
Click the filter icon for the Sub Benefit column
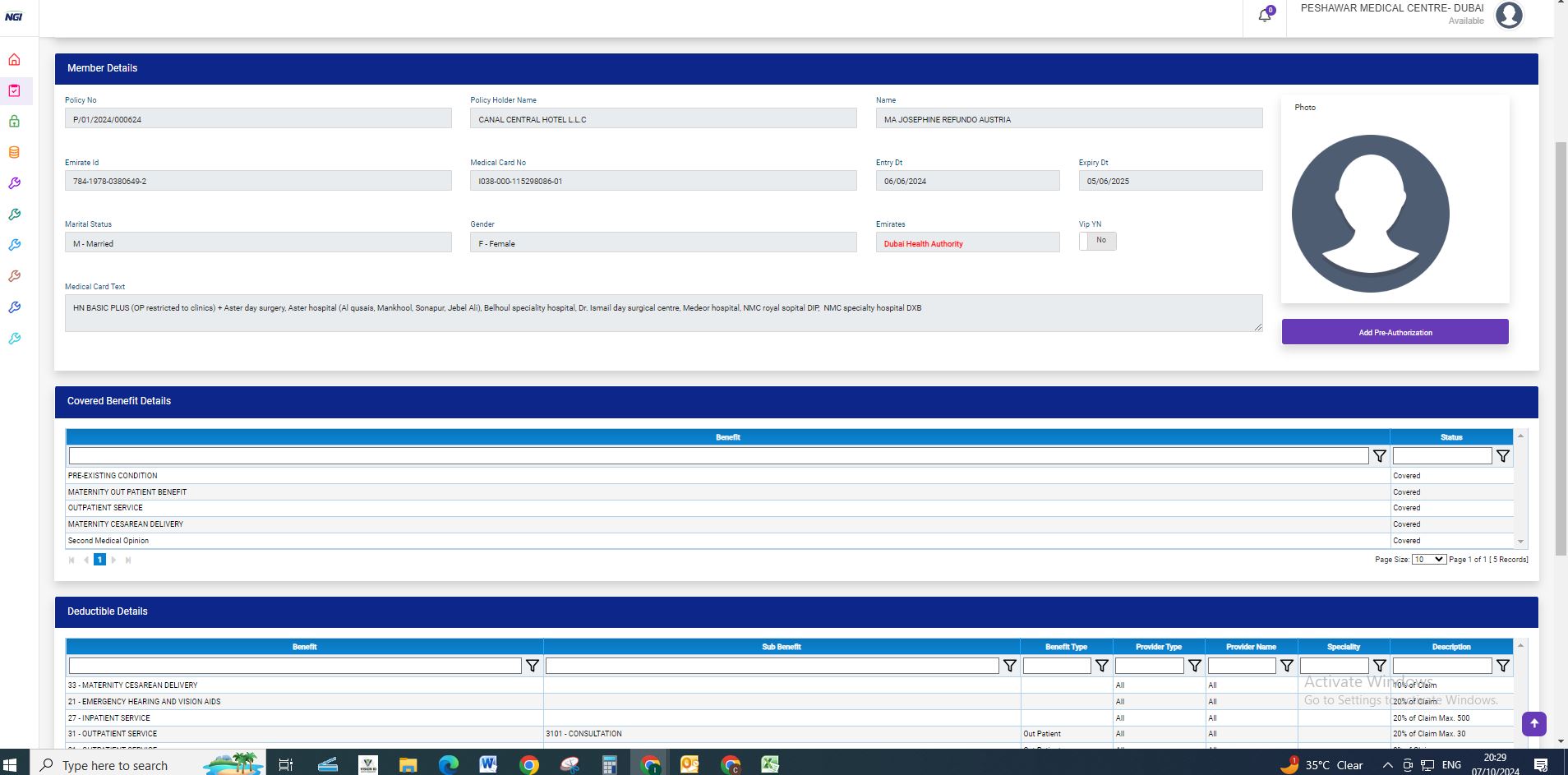(1009, 666)
